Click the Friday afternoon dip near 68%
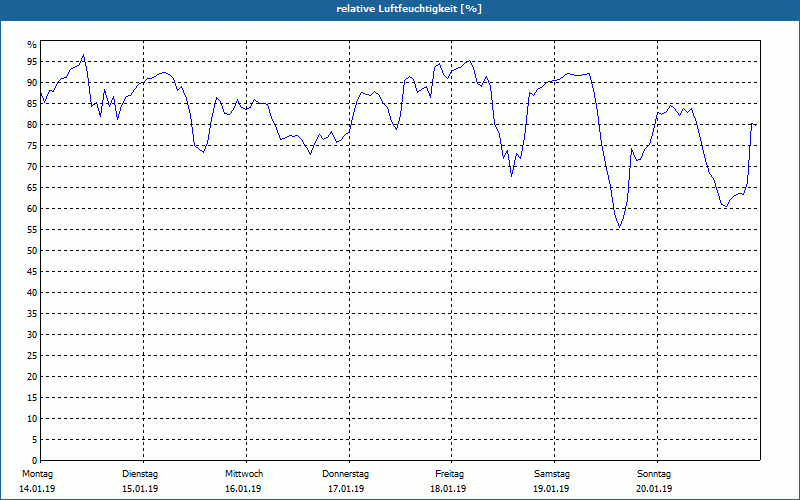The image size is (800, 500). tap(511, 176)
